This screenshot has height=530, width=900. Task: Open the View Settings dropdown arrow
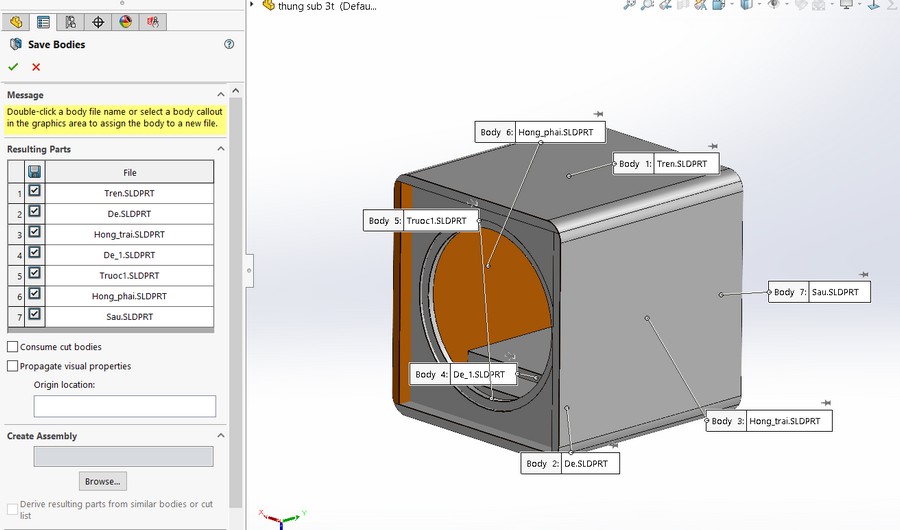[860, 5]
